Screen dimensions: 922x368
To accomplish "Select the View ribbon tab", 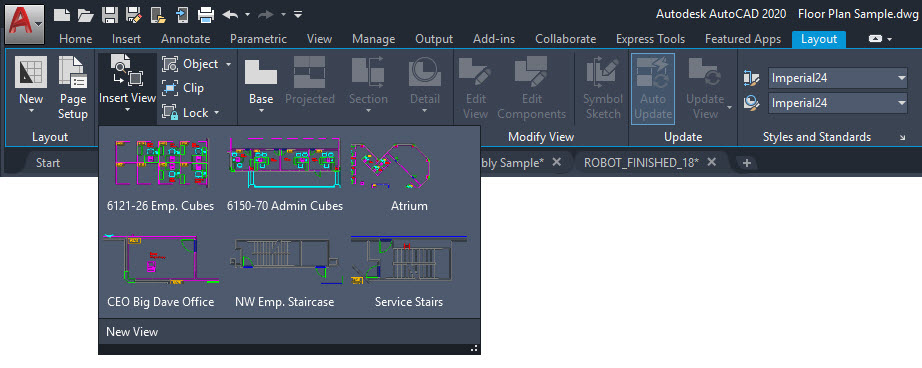I will pyautogui.click(x=319, y=39).
